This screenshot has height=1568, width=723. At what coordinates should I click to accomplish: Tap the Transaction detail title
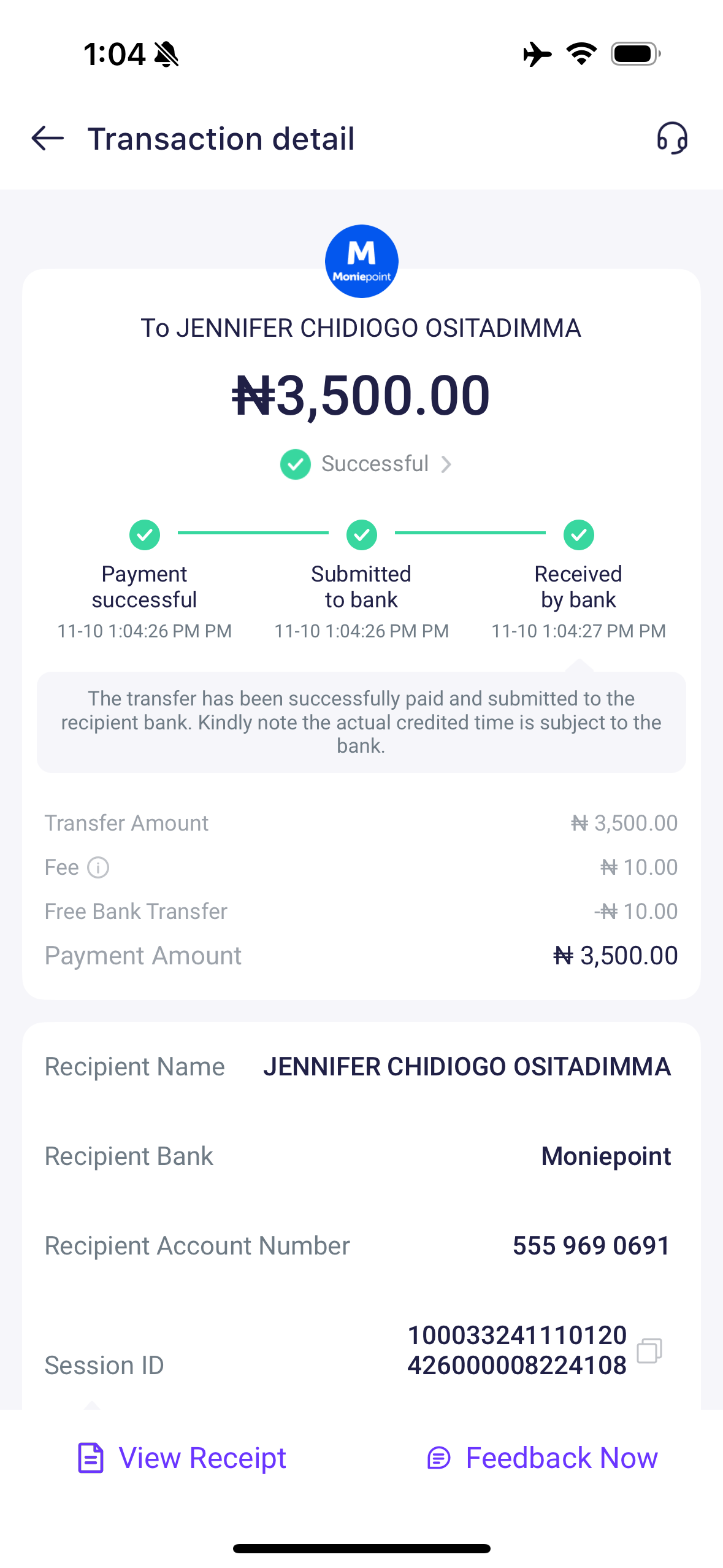coord(221,139)
